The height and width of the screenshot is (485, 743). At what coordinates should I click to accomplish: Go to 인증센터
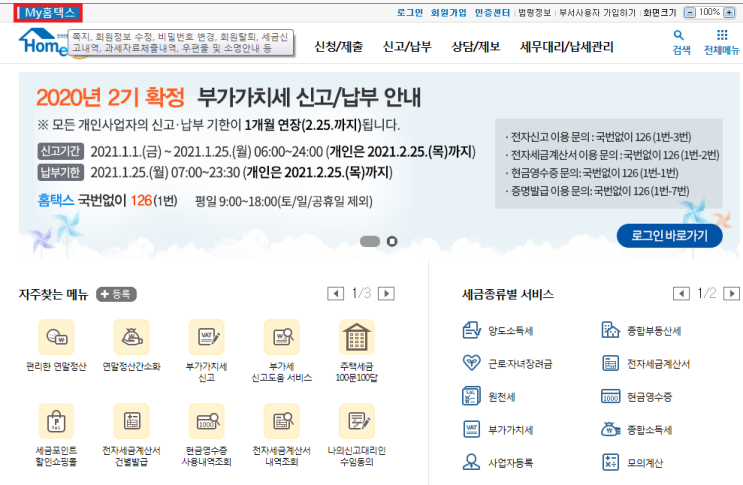[492, 13]
